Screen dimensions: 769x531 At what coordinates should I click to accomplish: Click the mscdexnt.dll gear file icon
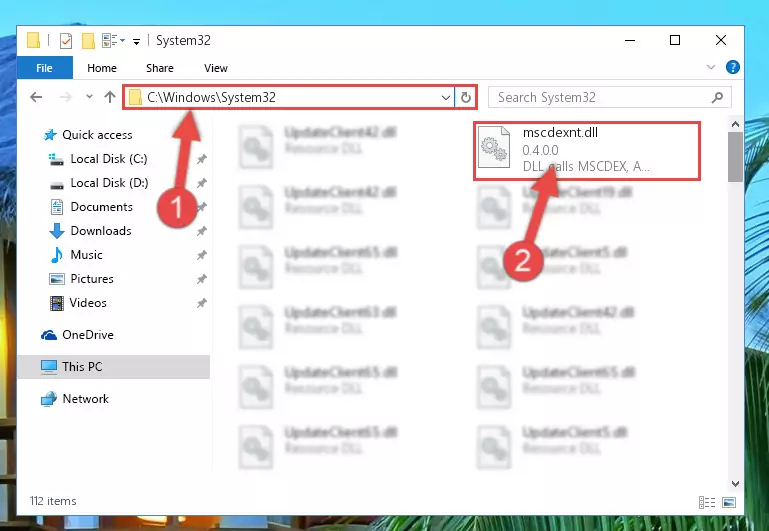click(x=494, y=147)
